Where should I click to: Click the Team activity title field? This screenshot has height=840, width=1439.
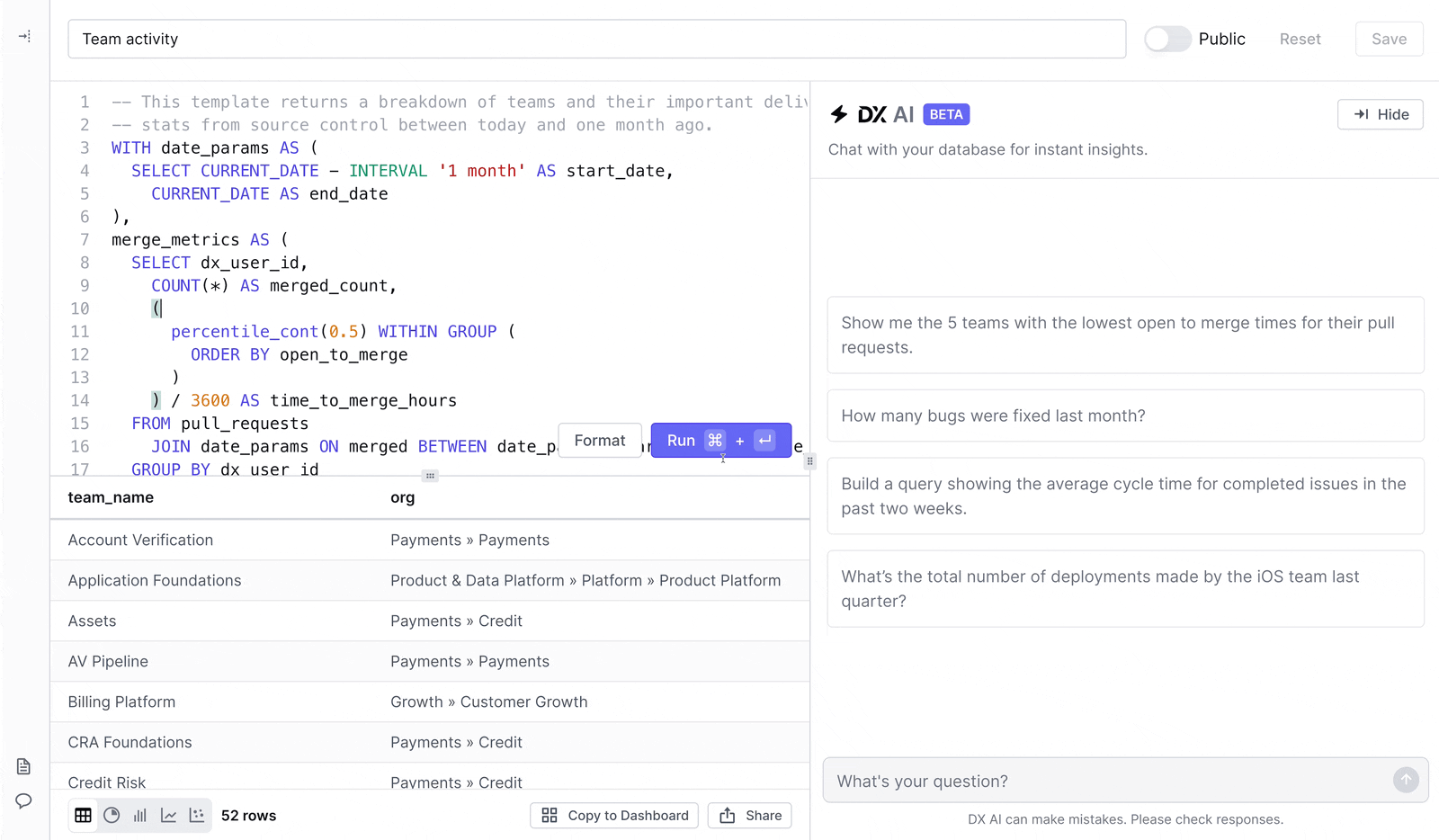(596, 39)
